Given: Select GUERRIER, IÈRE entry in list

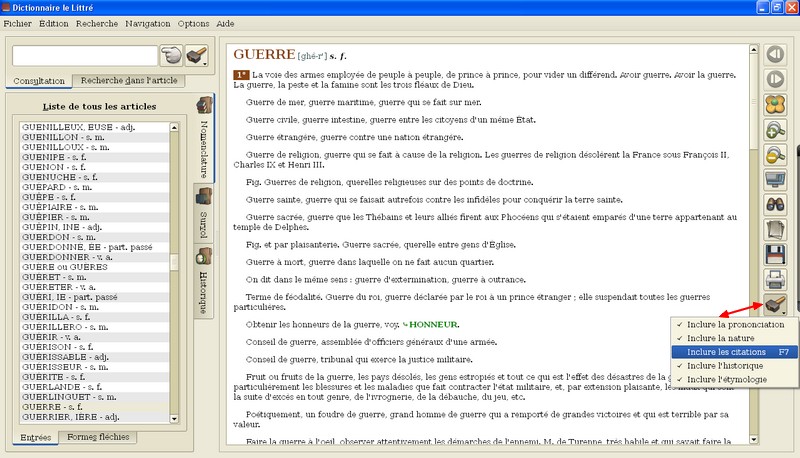Looking at the screenshot, I should [94, 417].
